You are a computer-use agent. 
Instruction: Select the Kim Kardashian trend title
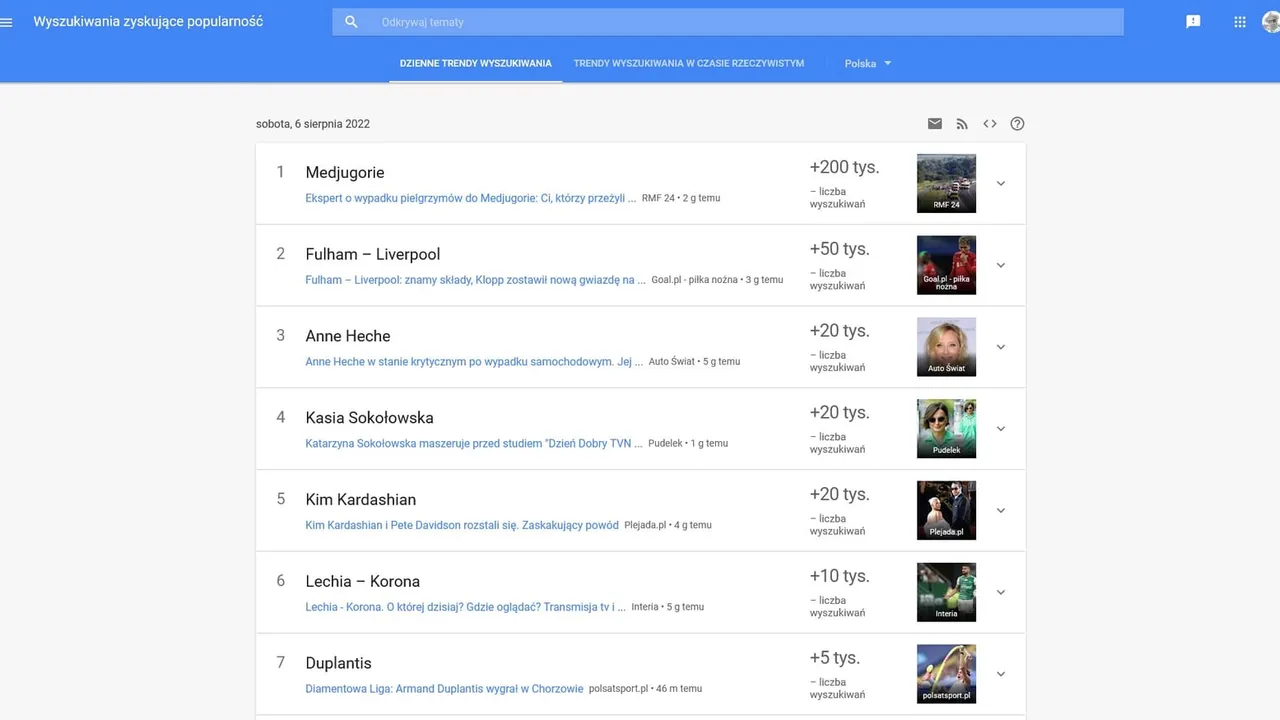[x=361, y=500]
